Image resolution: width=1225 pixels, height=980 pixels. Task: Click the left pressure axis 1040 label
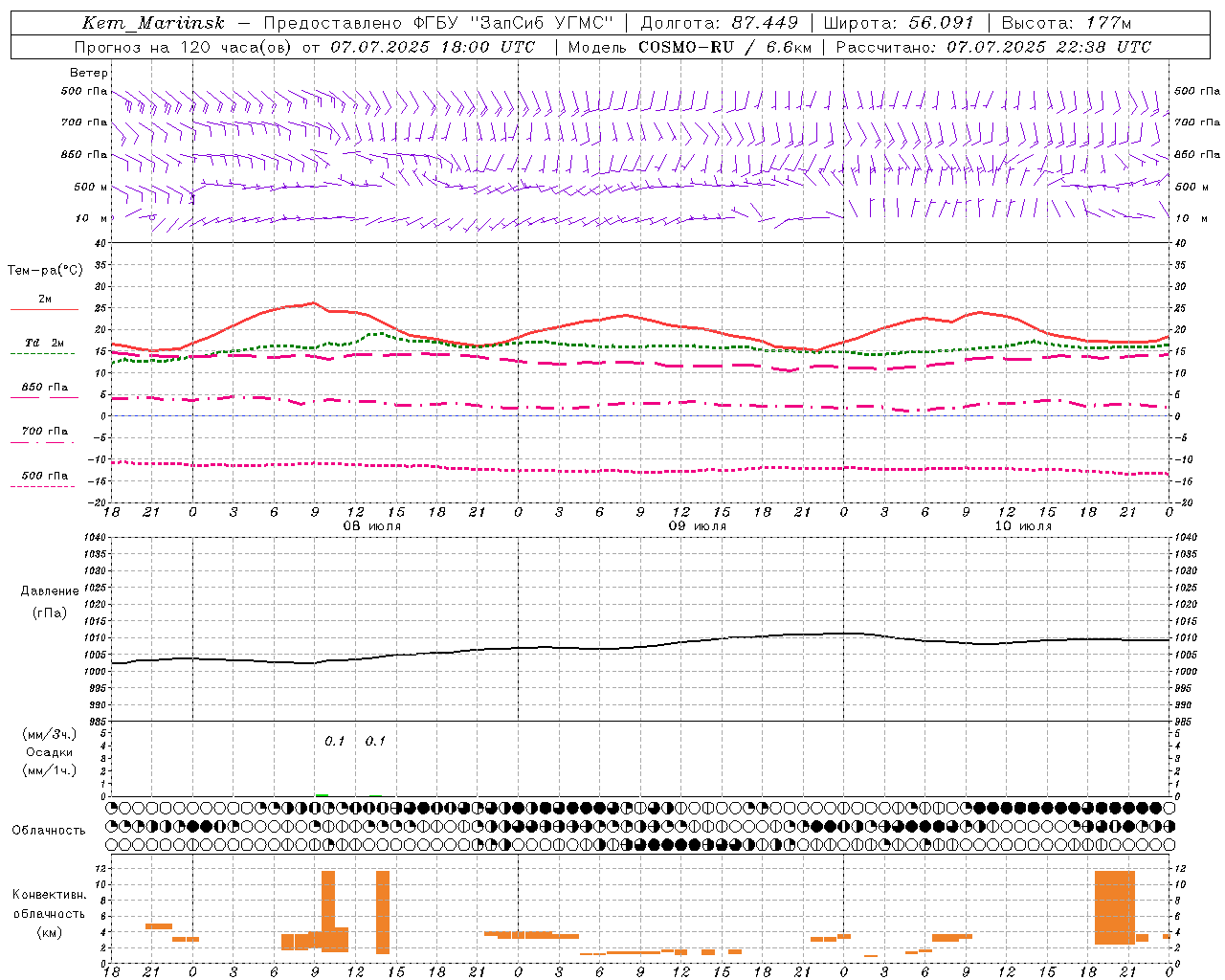pyautogui.click(x=96, y=538)
